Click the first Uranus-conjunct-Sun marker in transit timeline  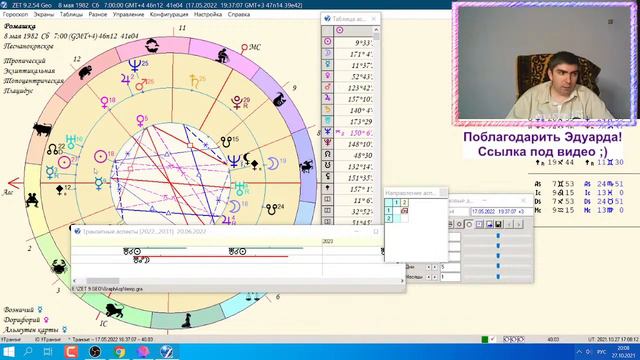point(132,251)
